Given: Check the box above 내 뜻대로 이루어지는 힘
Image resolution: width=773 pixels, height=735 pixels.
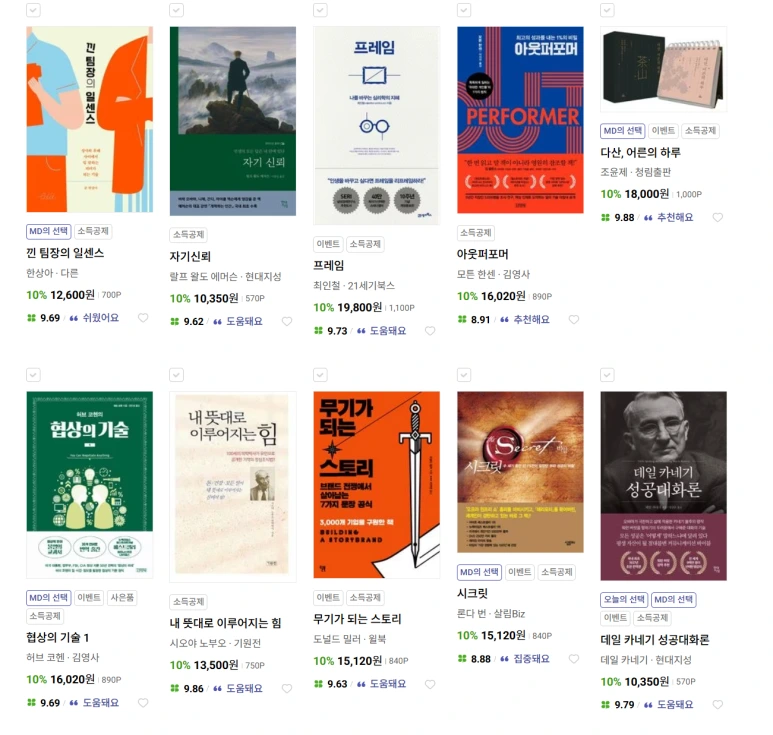Looking at the screenshot, I should 176,375.
